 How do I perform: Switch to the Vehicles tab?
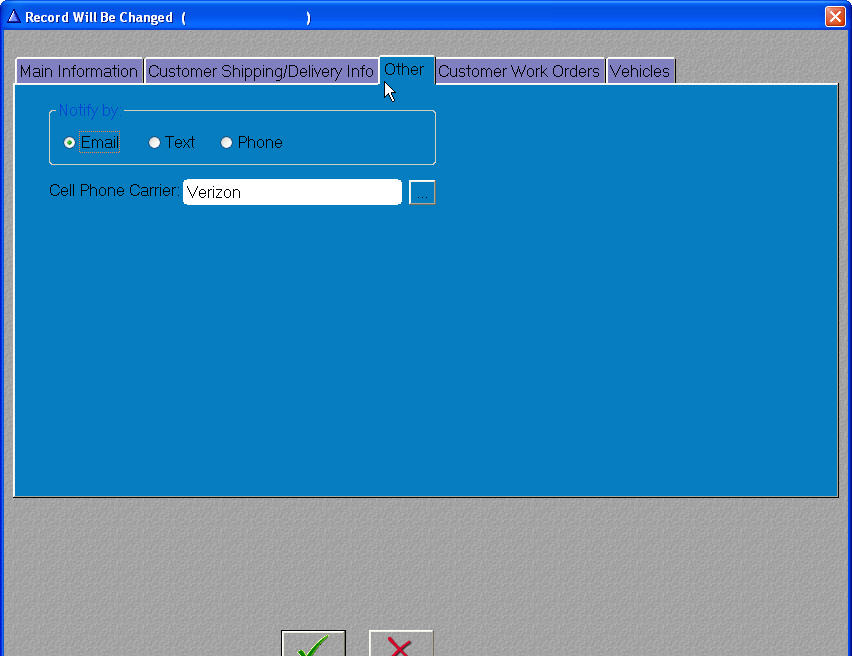coord(640,71)
